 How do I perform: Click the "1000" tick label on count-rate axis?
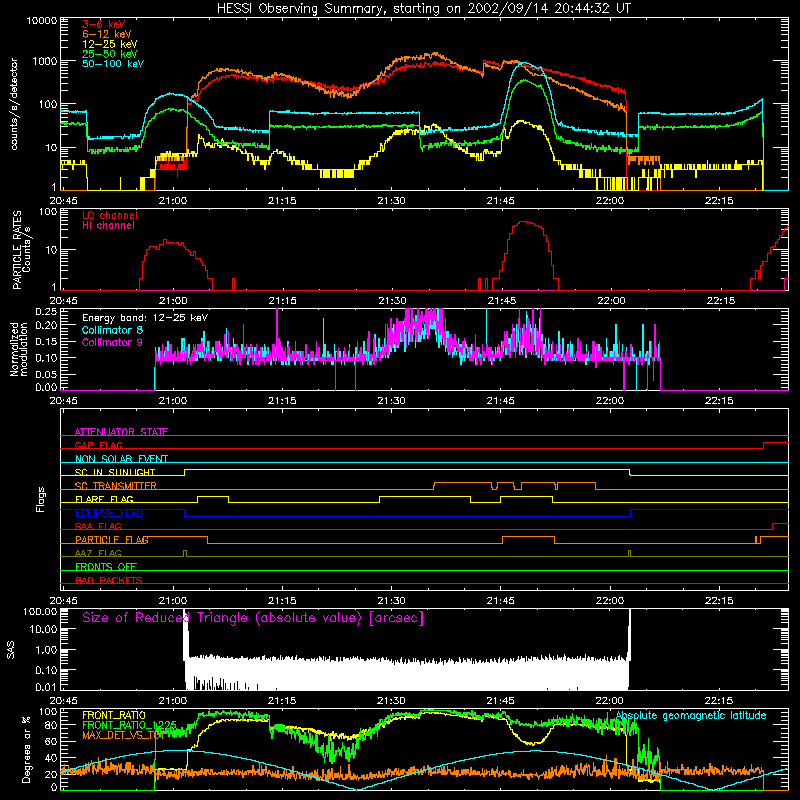pos(45,61)
